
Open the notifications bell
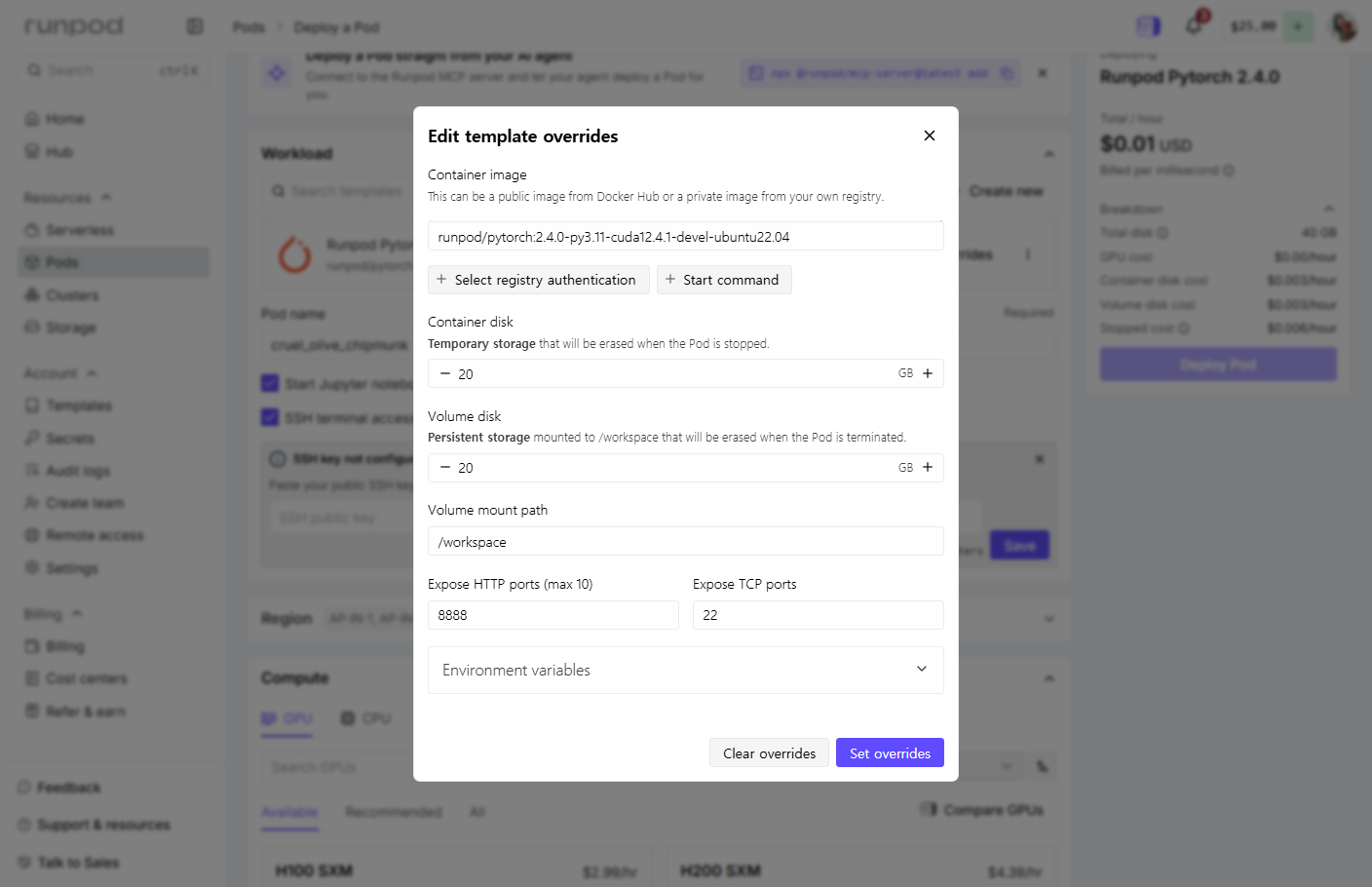(x=1194, y=26)
